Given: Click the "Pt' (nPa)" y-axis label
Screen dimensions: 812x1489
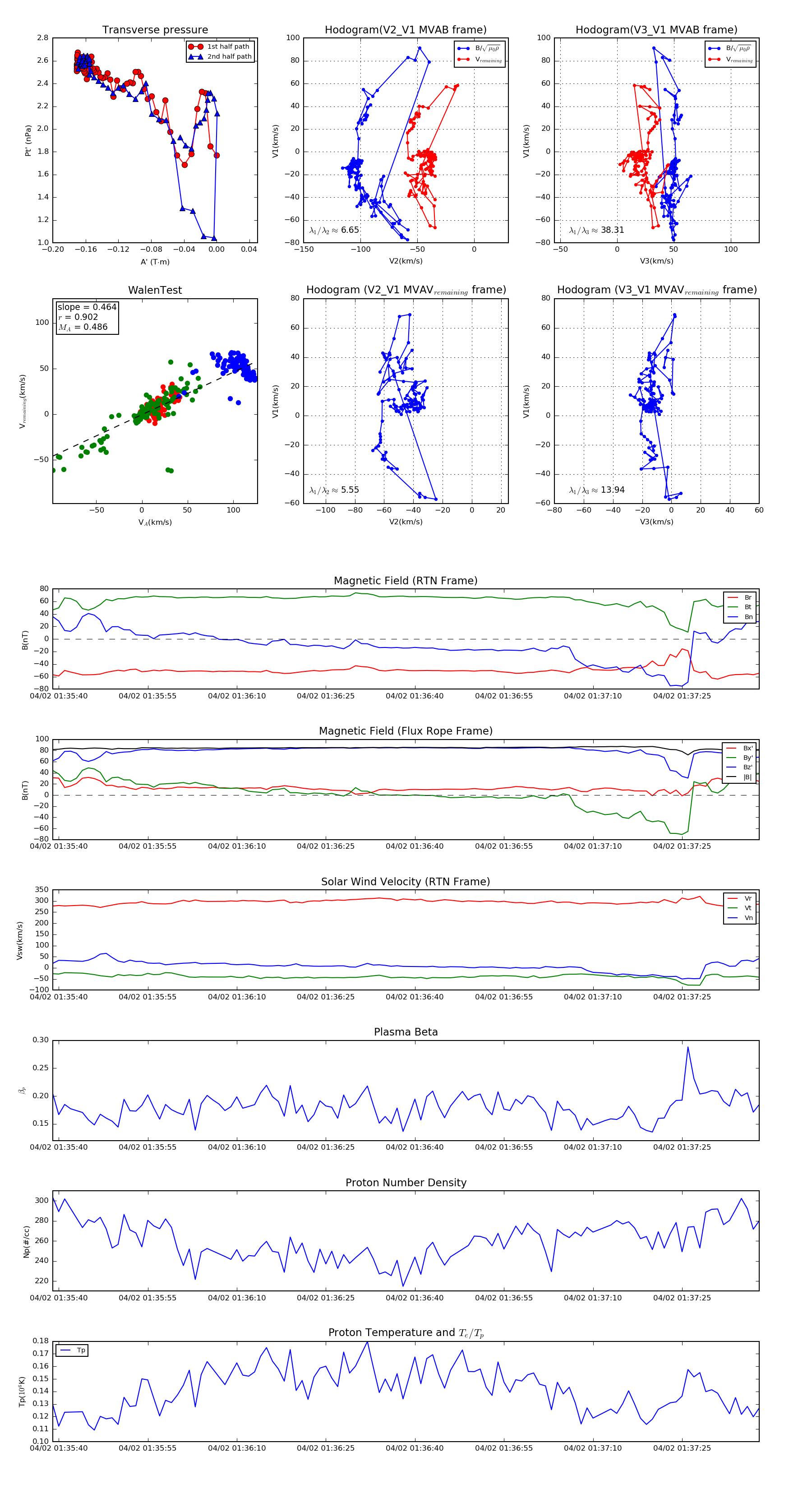Looking at the screenshot, I should click(x=28, y=140).
